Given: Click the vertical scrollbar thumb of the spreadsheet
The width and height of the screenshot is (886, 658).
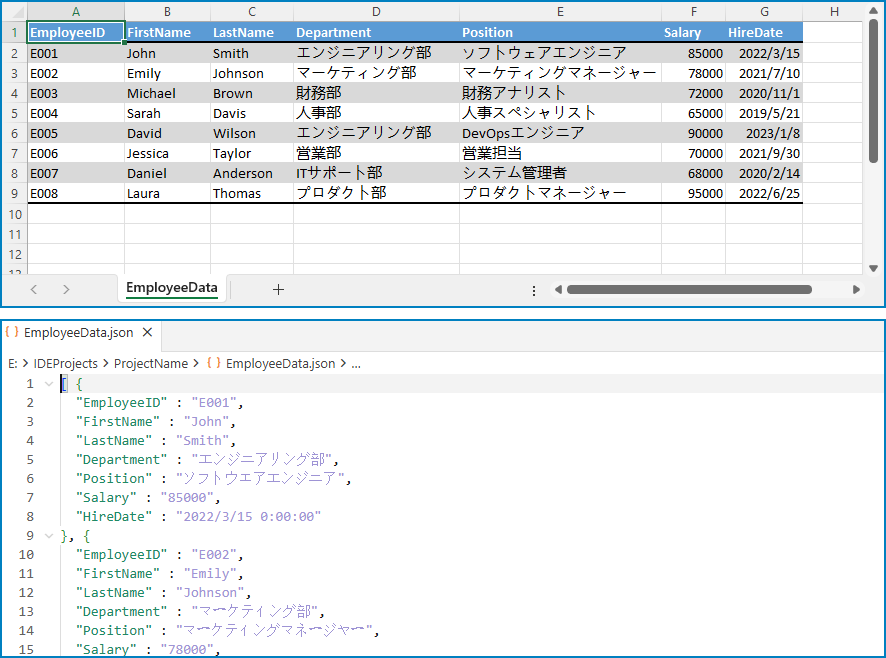Looking at the screenshot, I should click(874, 92).
